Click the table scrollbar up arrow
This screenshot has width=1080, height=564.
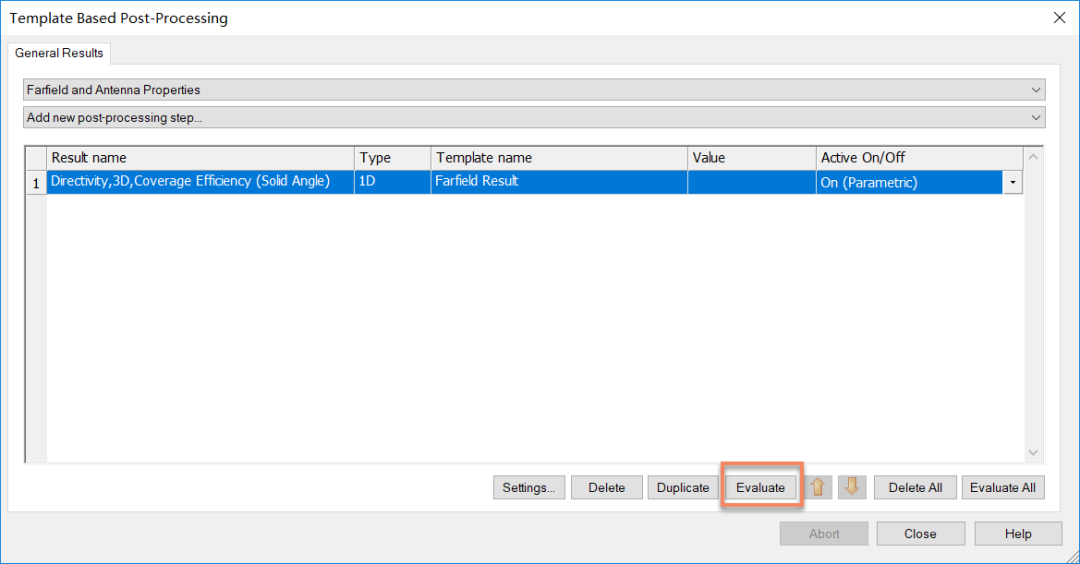coord(1033,157)
